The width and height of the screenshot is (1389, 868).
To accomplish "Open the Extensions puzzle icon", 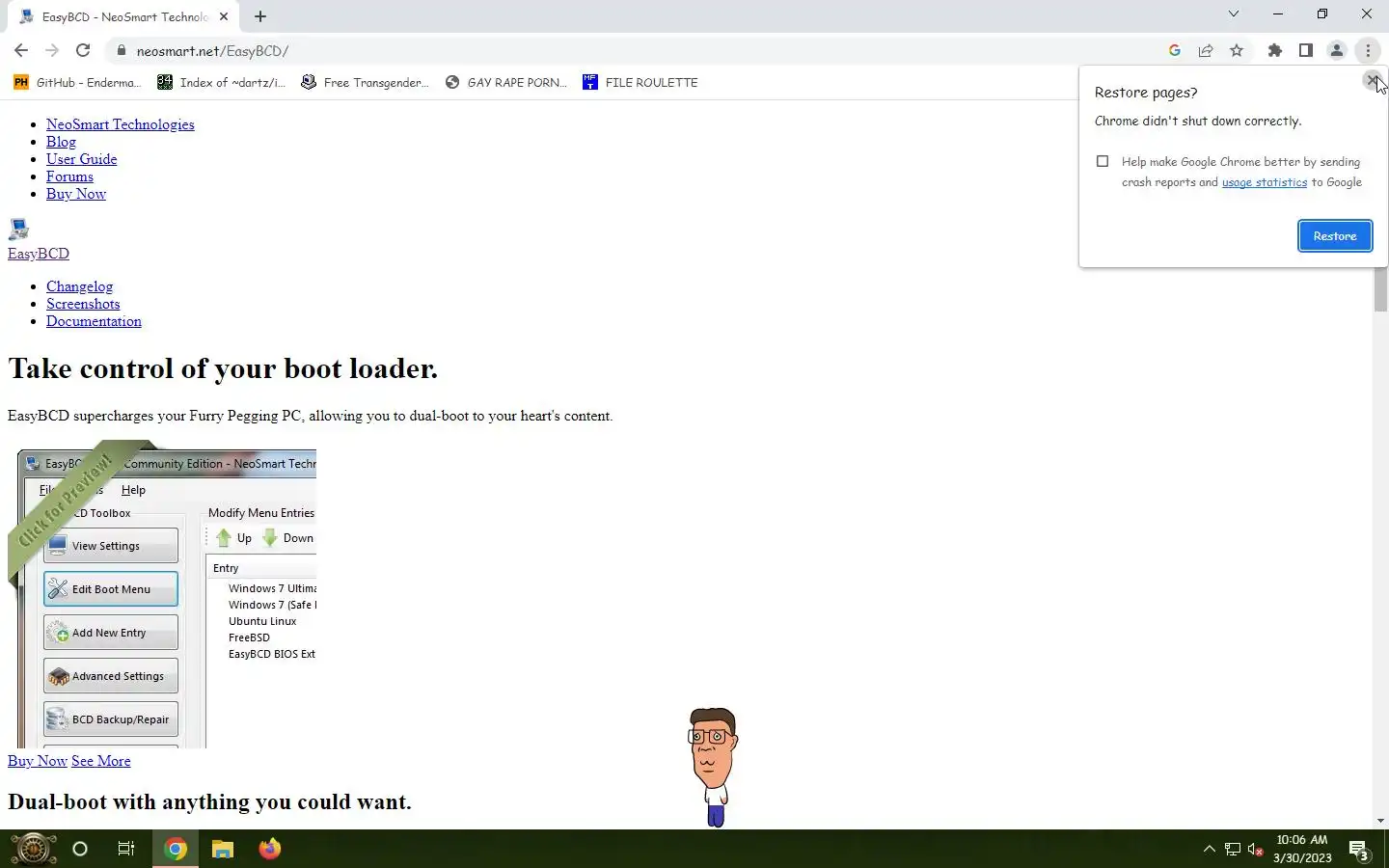I will point(1274,50).
